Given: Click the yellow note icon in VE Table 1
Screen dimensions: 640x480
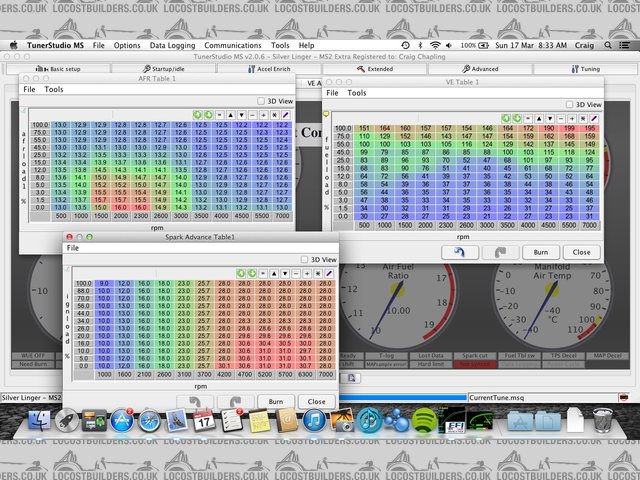Looking at the screenshot, I should 327,114.
